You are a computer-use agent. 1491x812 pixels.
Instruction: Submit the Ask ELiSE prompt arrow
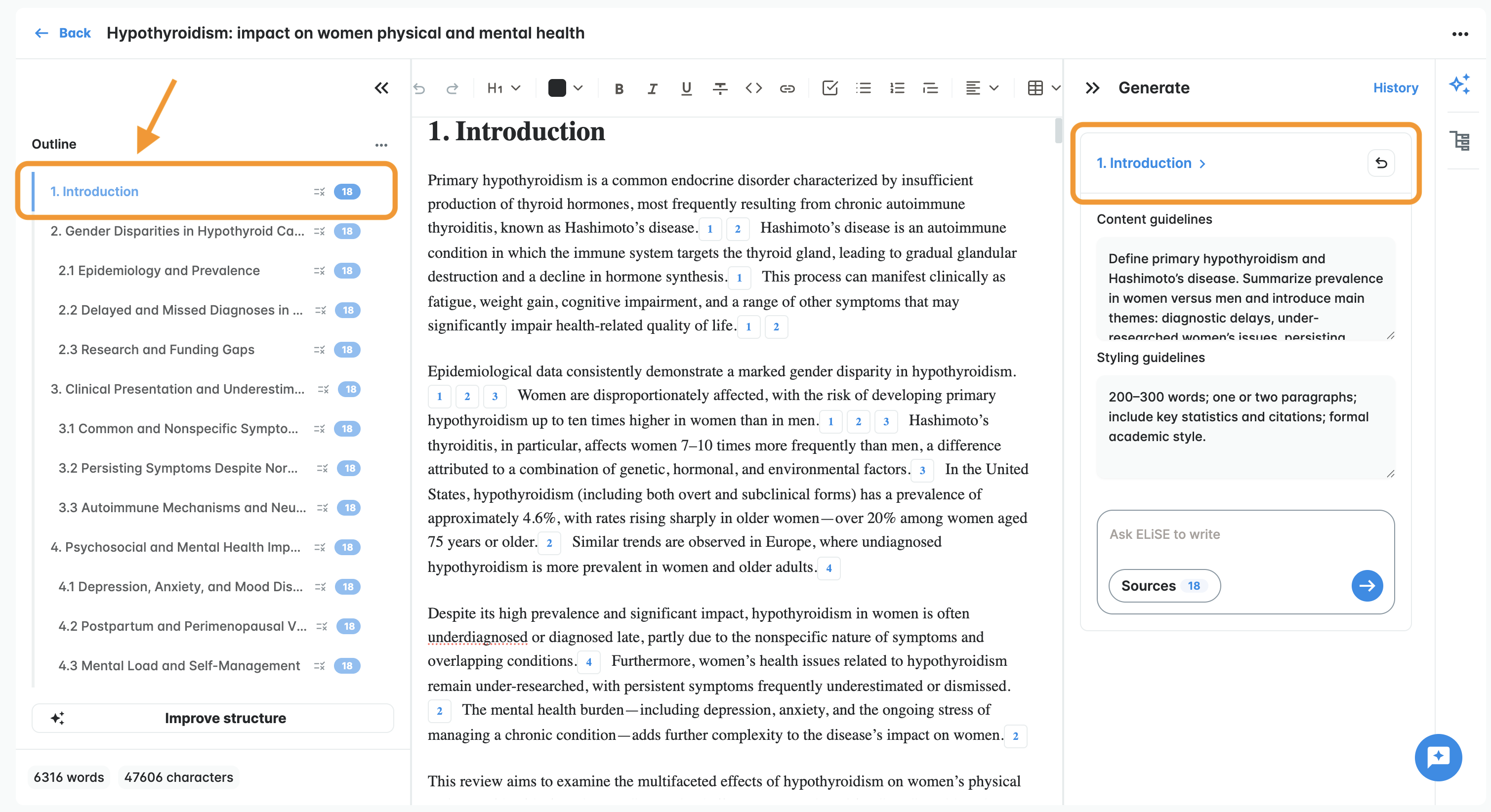pos(1367,586)
